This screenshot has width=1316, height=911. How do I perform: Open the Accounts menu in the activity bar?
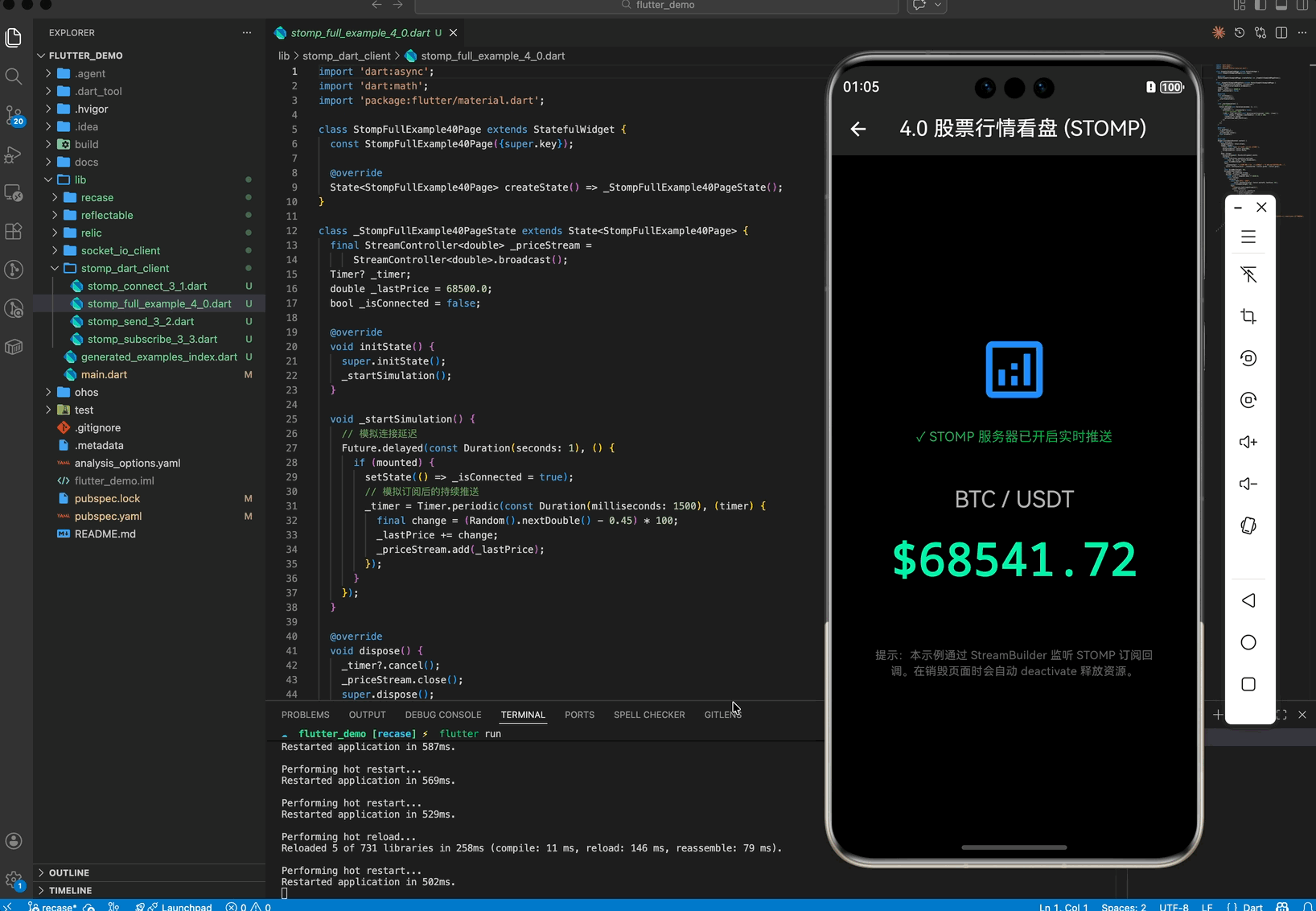click(x=14, y=841)
